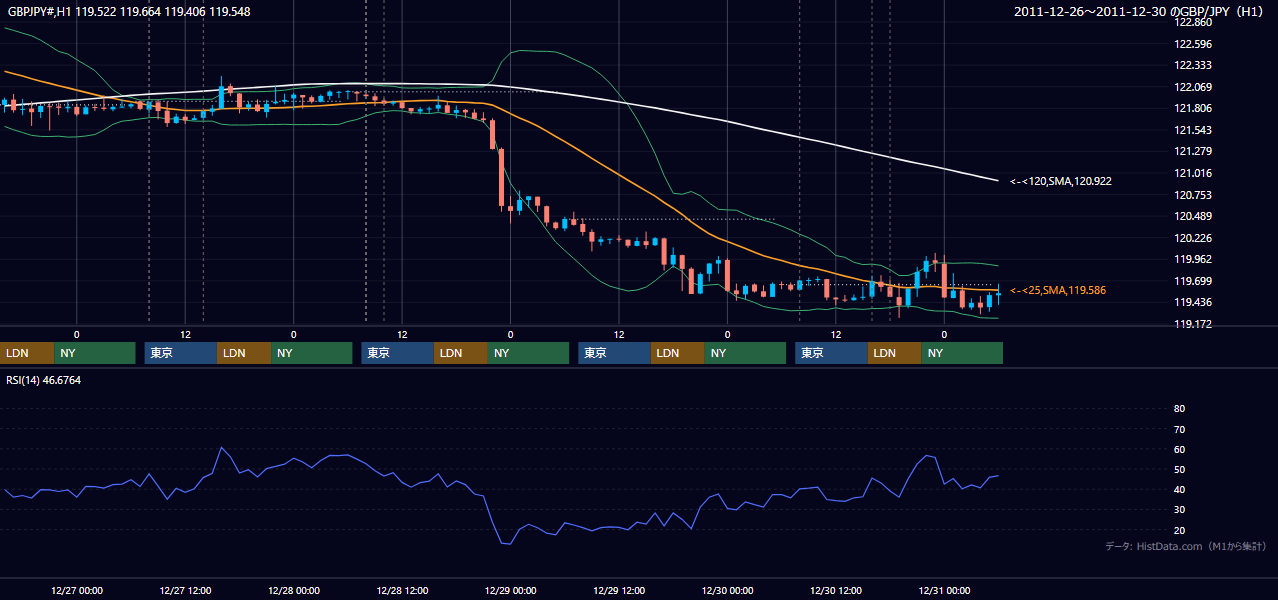Select the 12/29 00:00 time axis label

tap(511, 590)
